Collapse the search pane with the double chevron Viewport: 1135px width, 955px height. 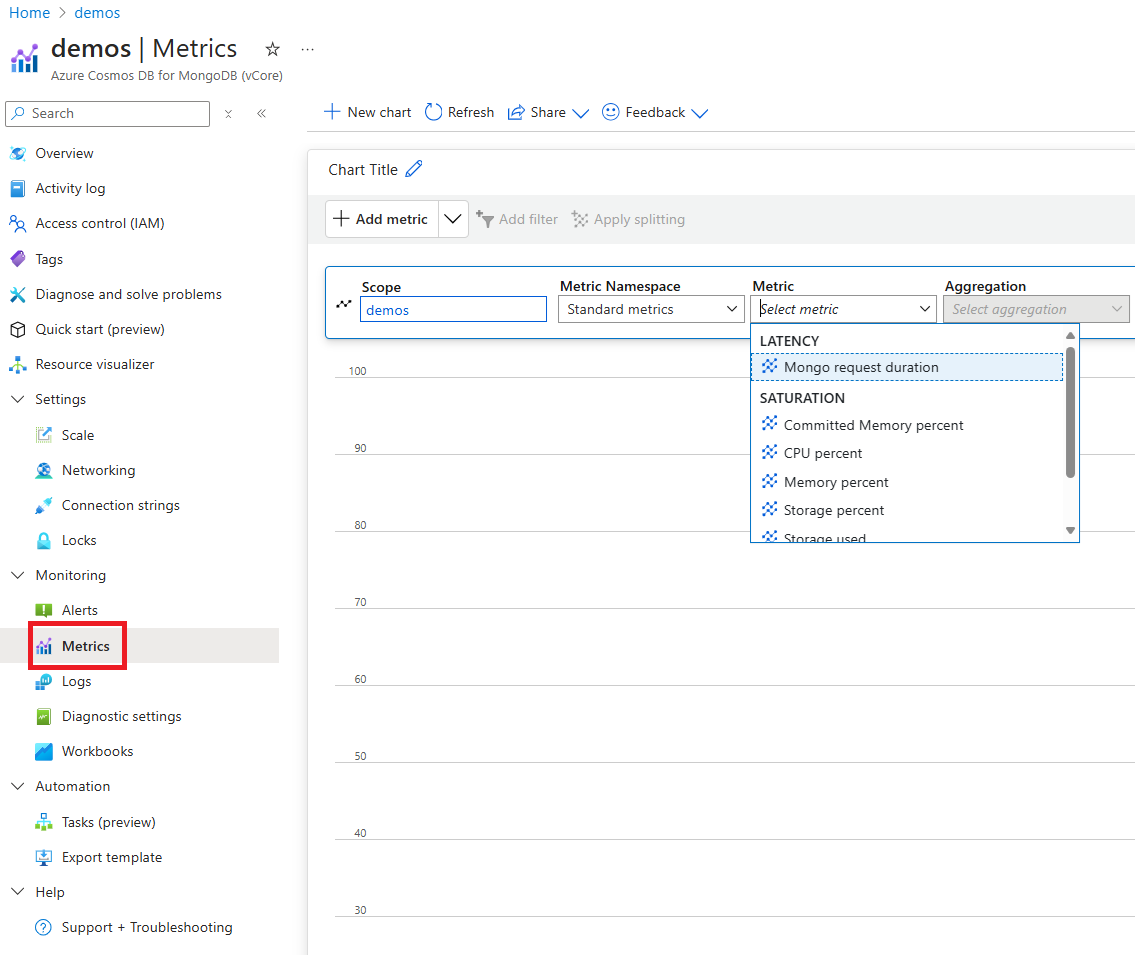[261, 113]
